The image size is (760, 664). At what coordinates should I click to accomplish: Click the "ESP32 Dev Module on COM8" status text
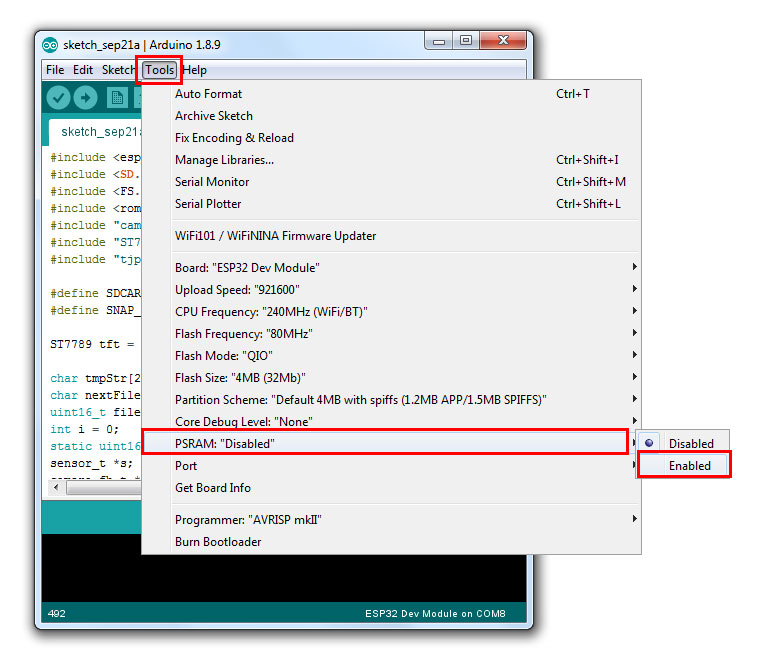click(x=435, y=614)
